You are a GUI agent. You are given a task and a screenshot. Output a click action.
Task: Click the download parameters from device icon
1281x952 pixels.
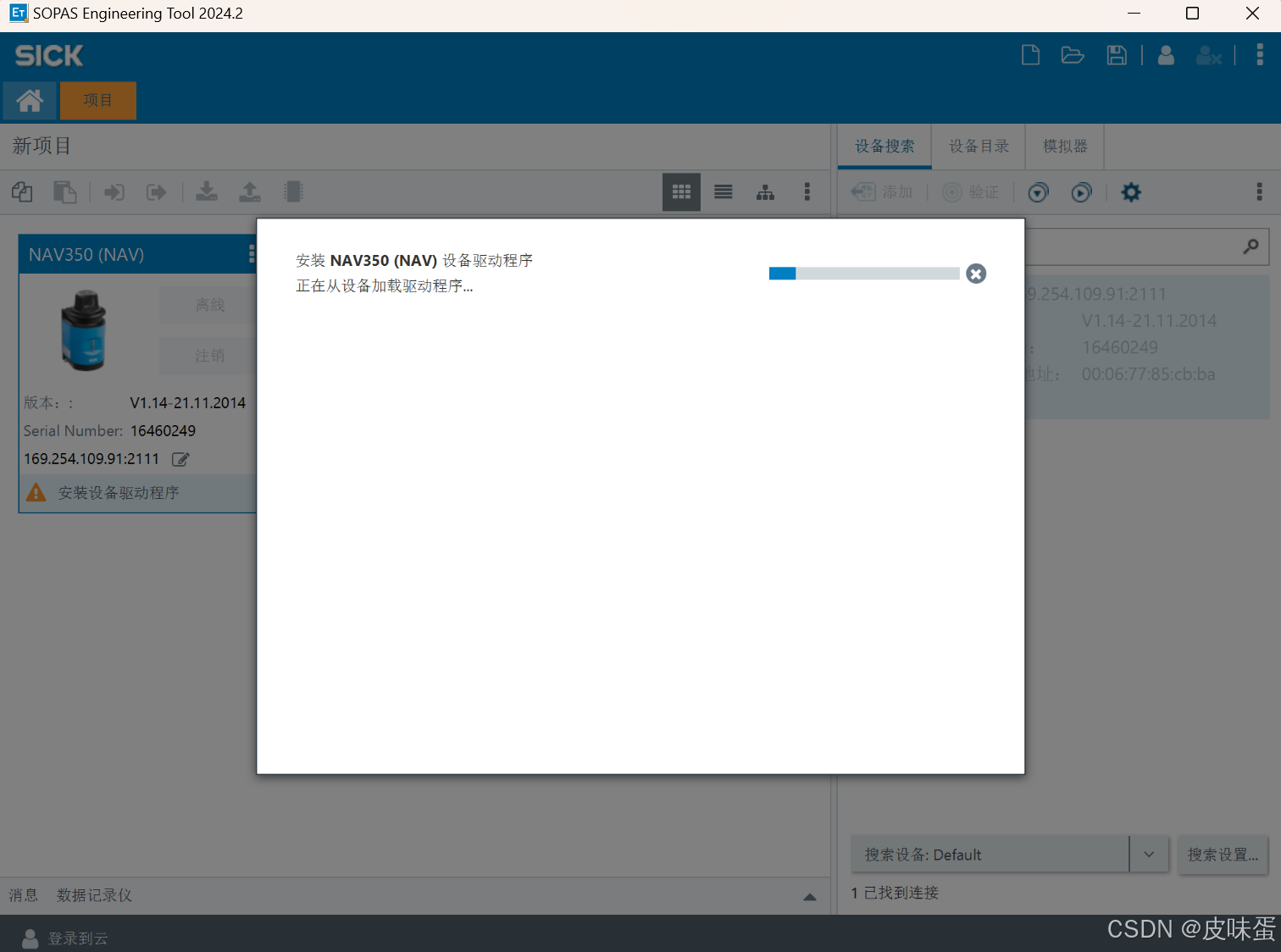[x=207, y=192]
